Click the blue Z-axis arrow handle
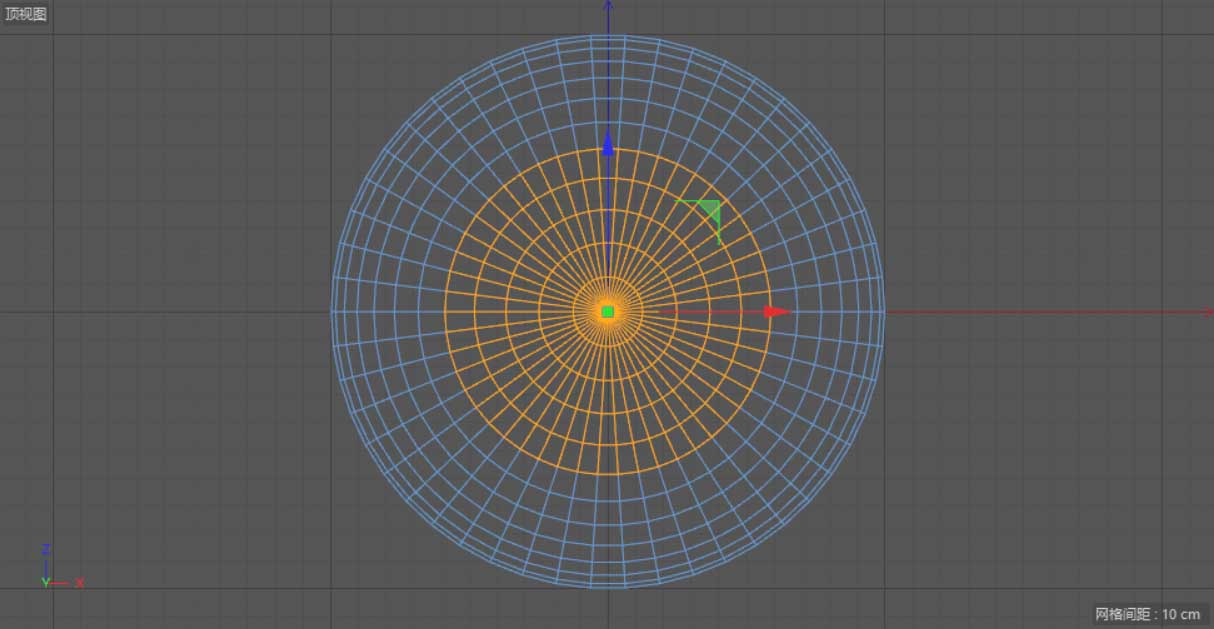 coord(607,143)
